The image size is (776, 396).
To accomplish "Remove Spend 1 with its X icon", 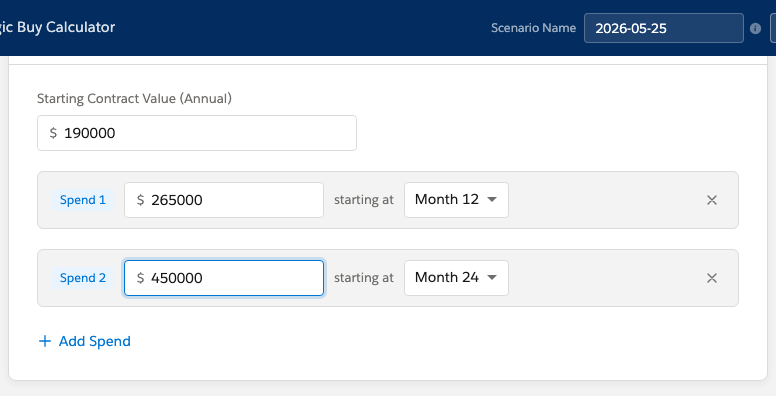I will (712, 200).
